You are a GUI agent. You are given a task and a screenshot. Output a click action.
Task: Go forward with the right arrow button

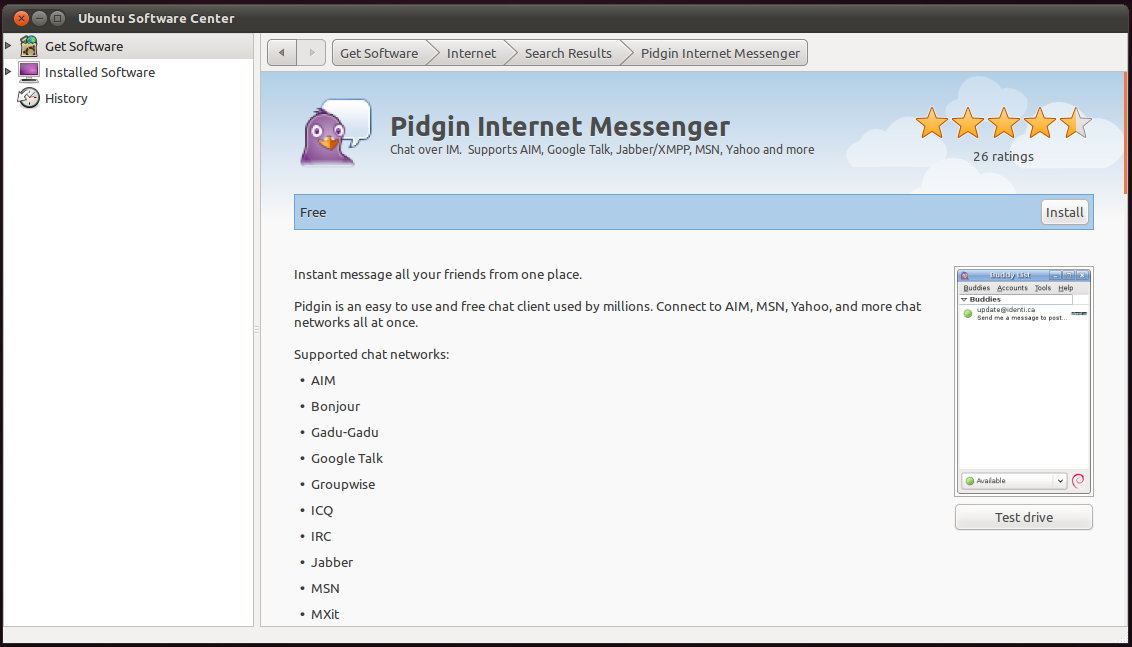pyautogui.click(x=311, y=53)
